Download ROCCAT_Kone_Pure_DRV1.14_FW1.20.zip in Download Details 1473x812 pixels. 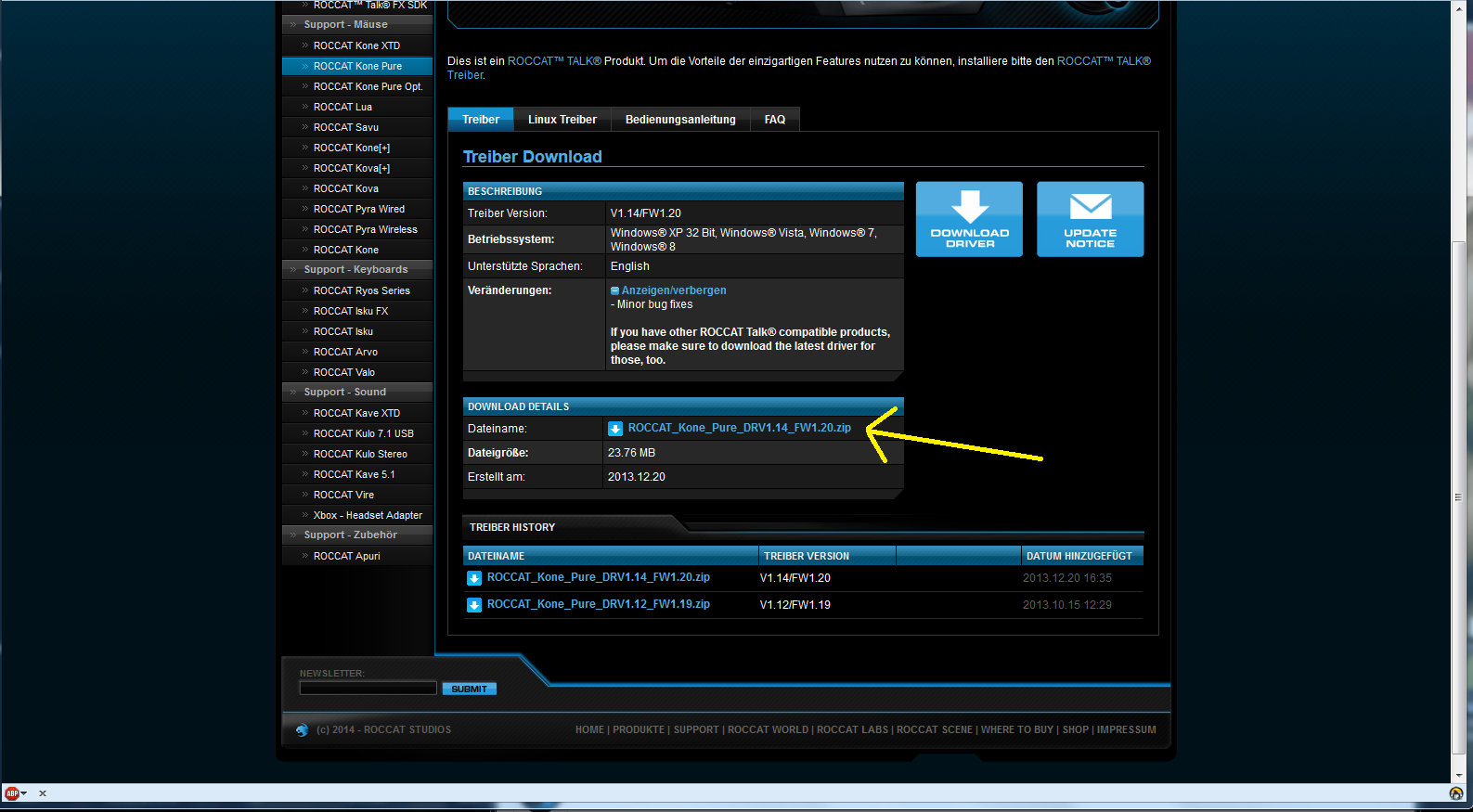tap(740, 428)
